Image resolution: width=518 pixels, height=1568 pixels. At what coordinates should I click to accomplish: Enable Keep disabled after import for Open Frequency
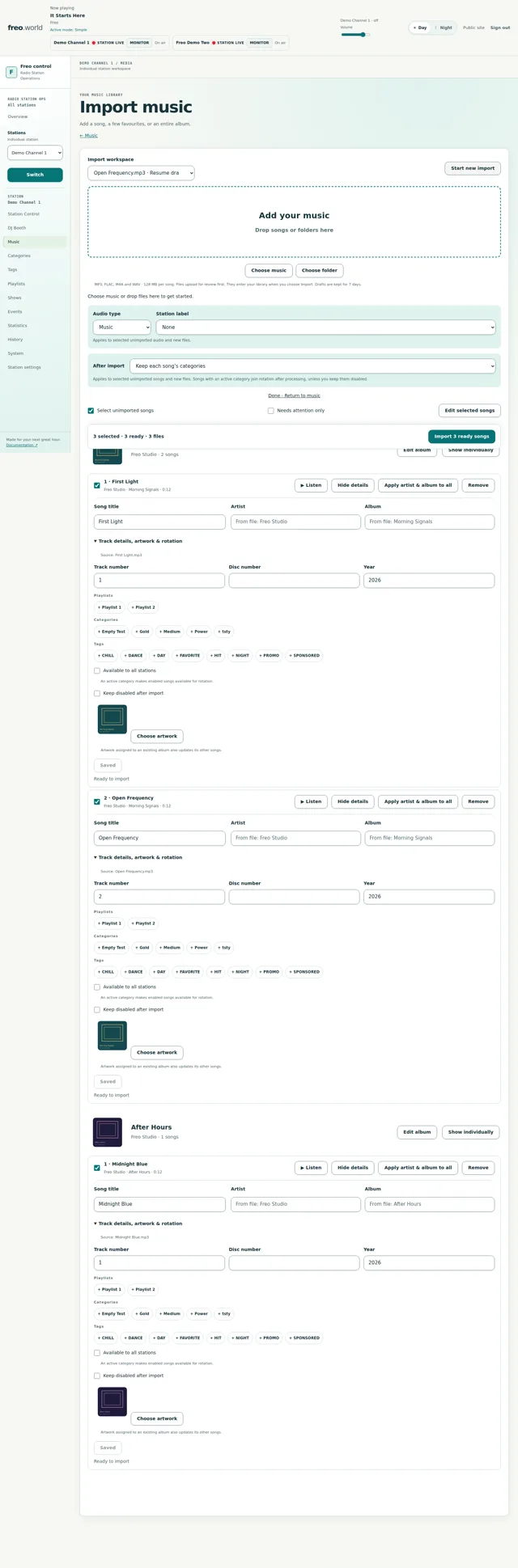[x=97, y=1009]
